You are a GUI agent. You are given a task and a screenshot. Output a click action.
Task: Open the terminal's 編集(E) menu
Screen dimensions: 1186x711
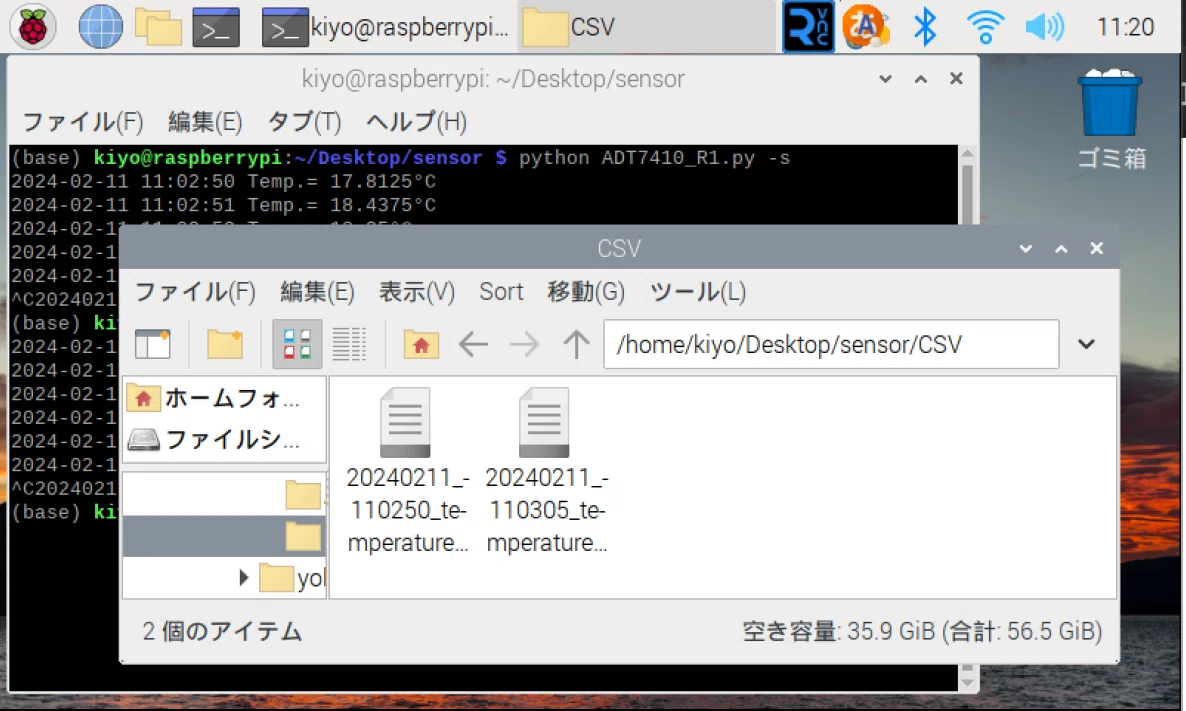coord(205,122)
